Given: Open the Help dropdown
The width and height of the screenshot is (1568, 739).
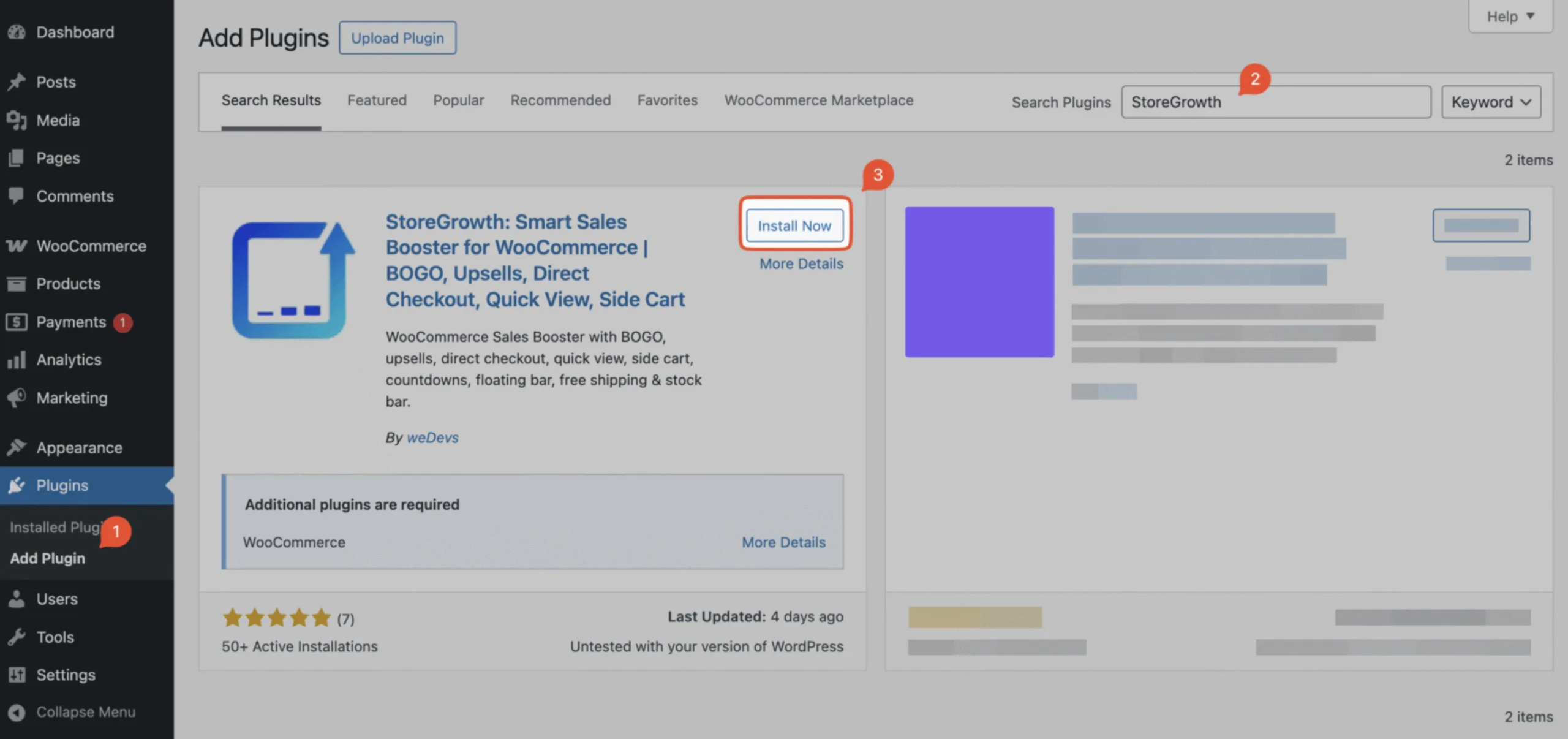Looking at the screenshot, I should coord(1510,16).
